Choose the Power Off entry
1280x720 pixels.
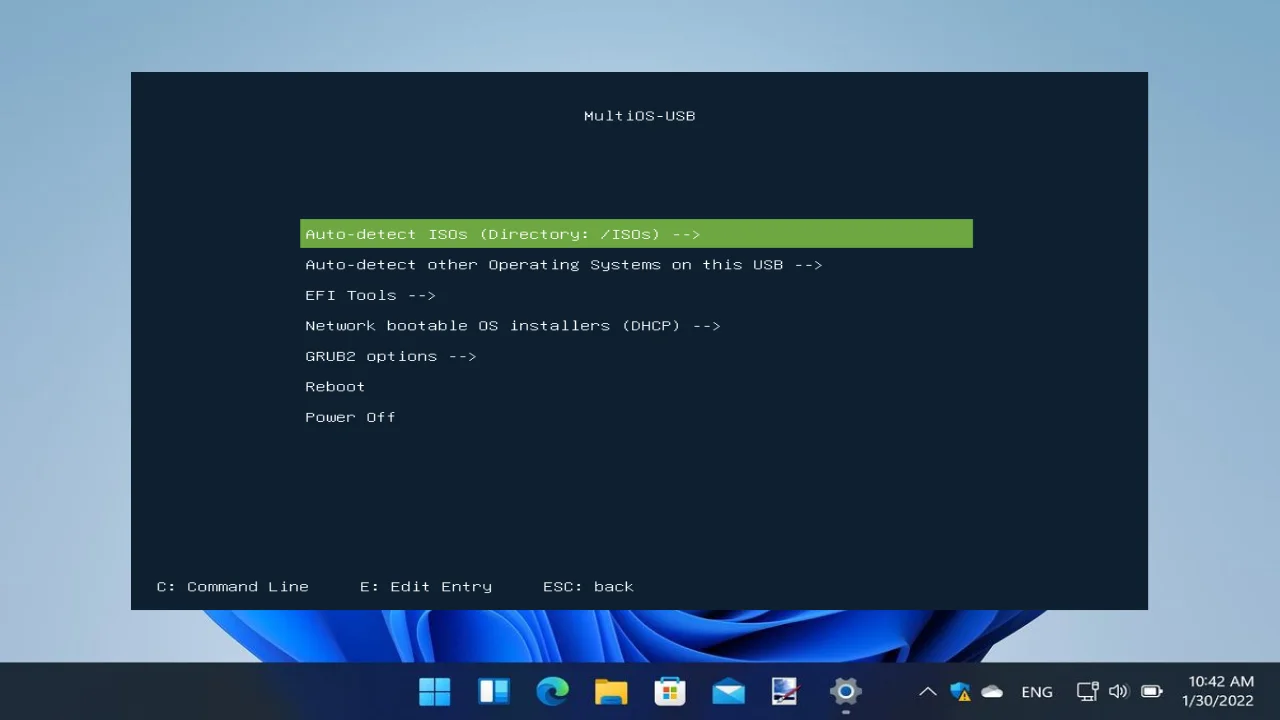click(x=350, y=417)
